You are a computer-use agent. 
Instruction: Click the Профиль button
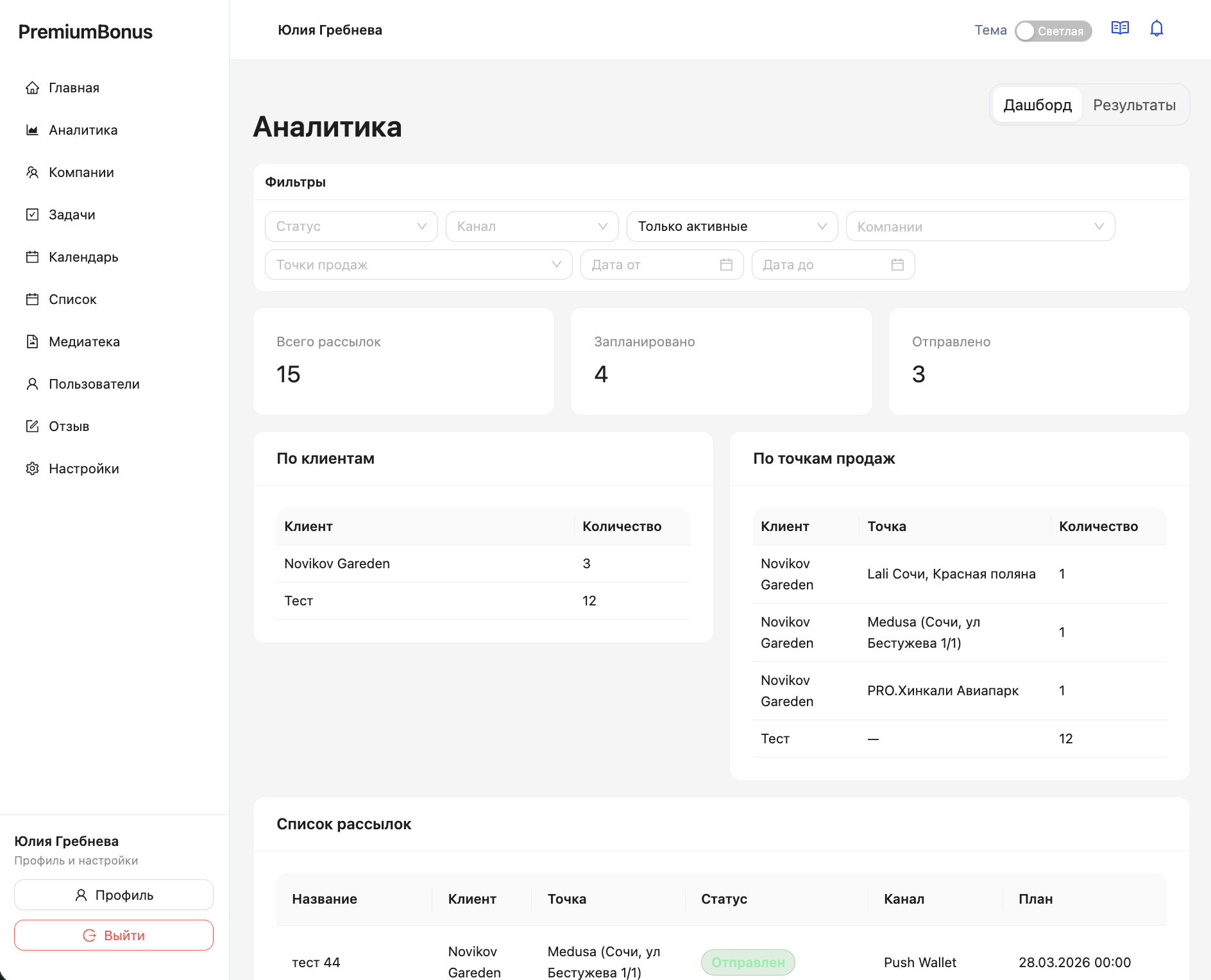114,895
